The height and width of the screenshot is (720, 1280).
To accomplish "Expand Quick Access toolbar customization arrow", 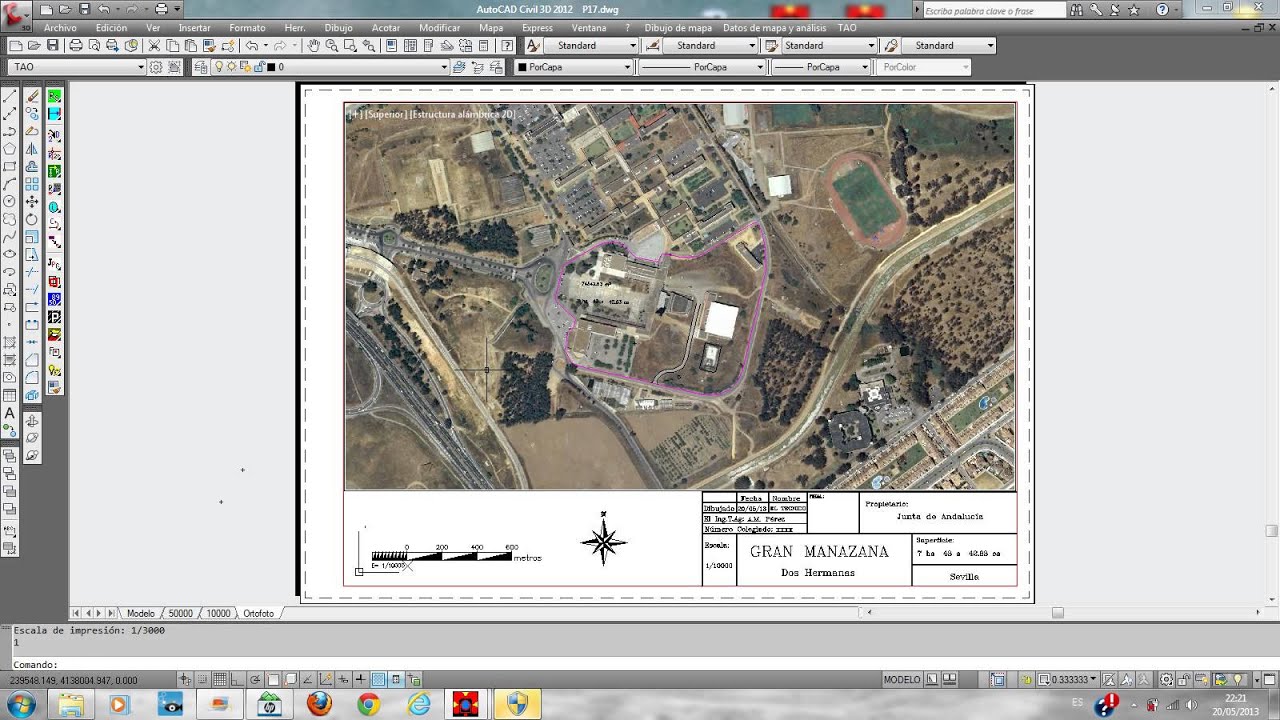I will [177, 9].
